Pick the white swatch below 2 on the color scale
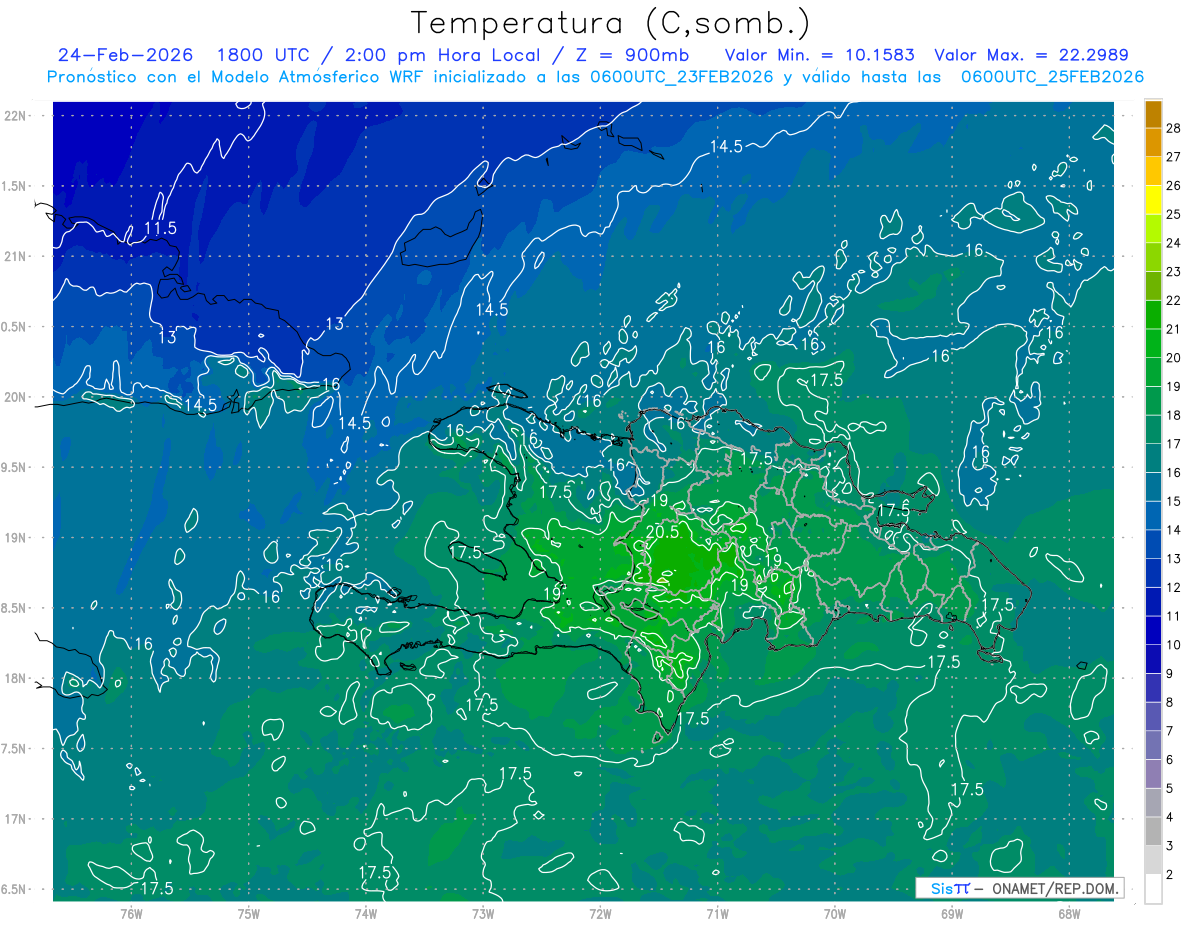This screenshot has height=927, width=1200. [x=1153, y=889]
